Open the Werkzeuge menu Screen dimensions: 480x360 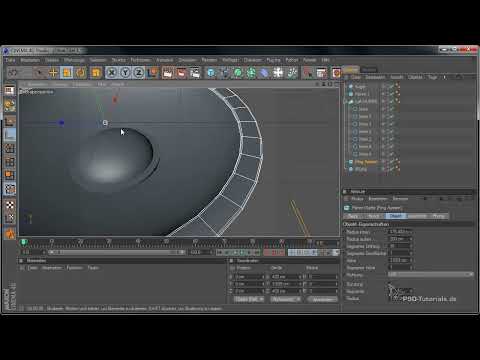[x=74, y=60]
